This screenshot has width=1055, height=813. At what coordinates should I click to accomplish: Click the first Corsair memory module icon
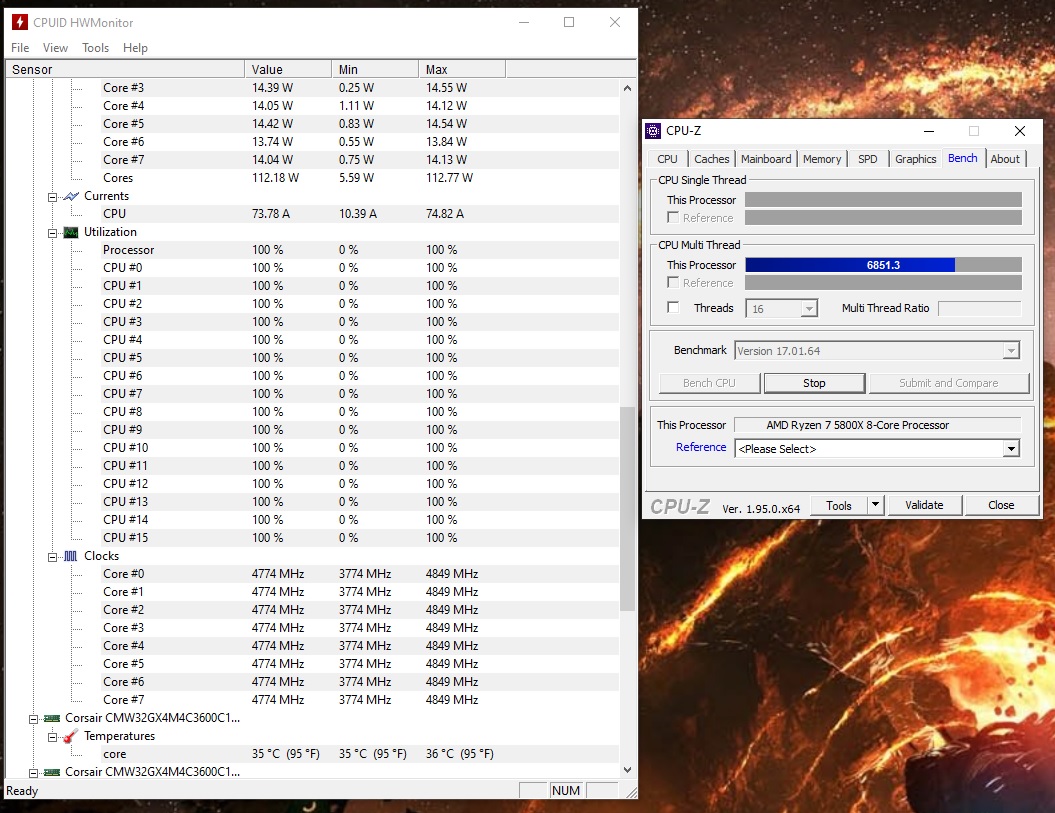click(52, 718)
